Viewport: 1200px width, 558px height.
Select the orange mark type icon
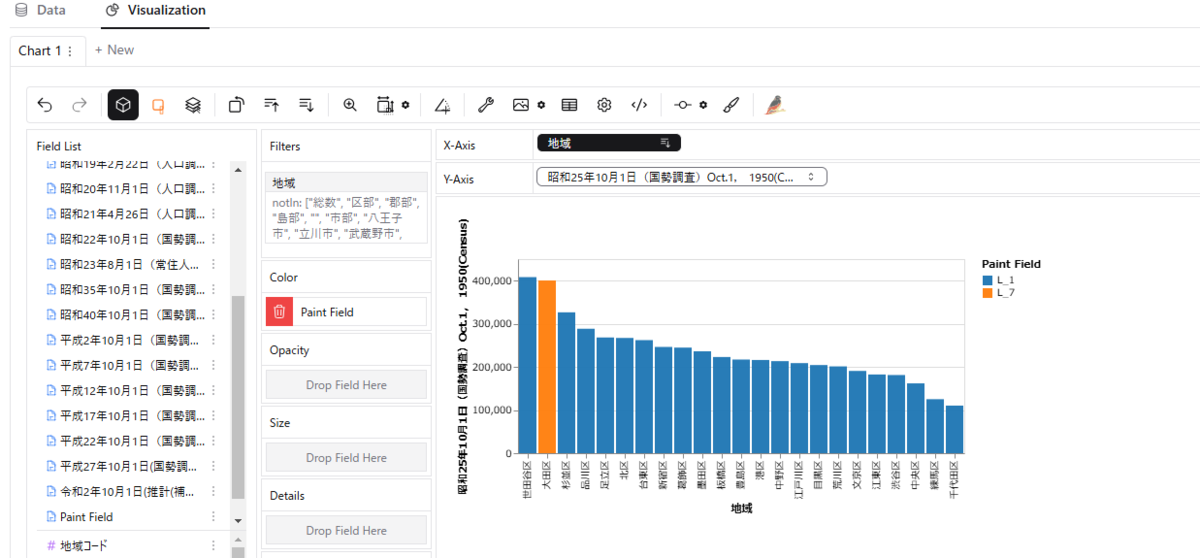pos(157,105)
